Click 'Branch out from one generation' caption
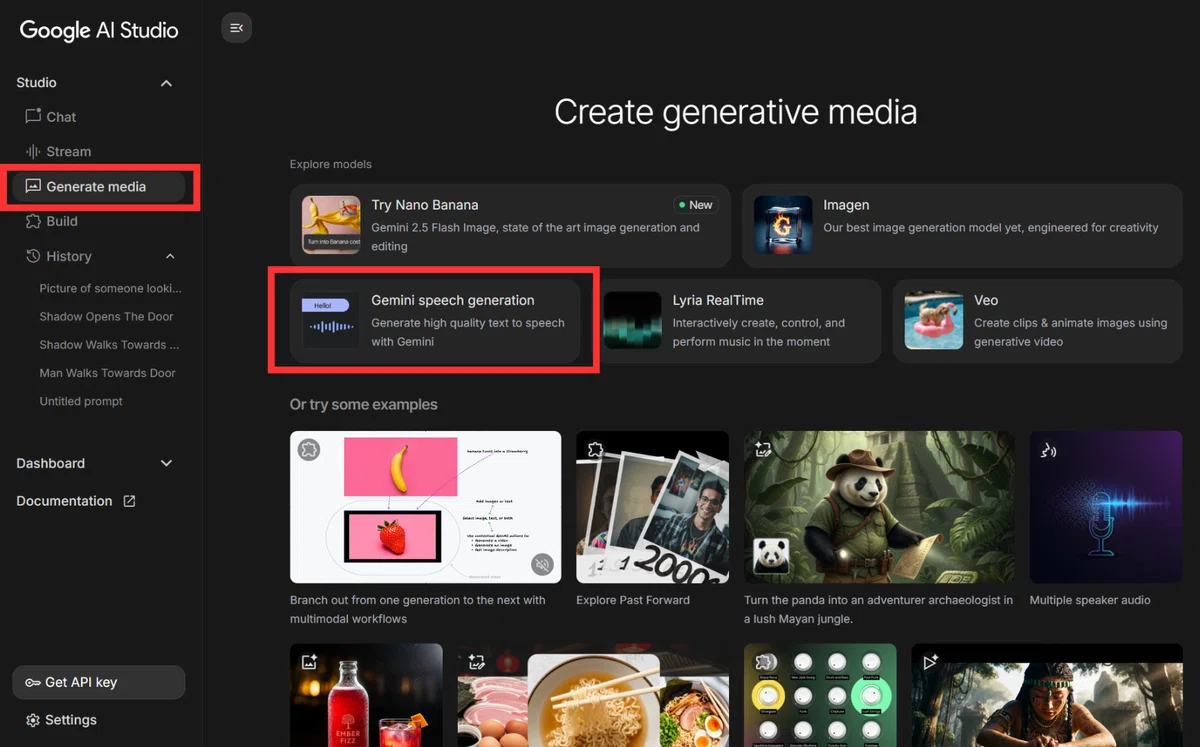The image size is (1200, 747). [x=418, y=609]
